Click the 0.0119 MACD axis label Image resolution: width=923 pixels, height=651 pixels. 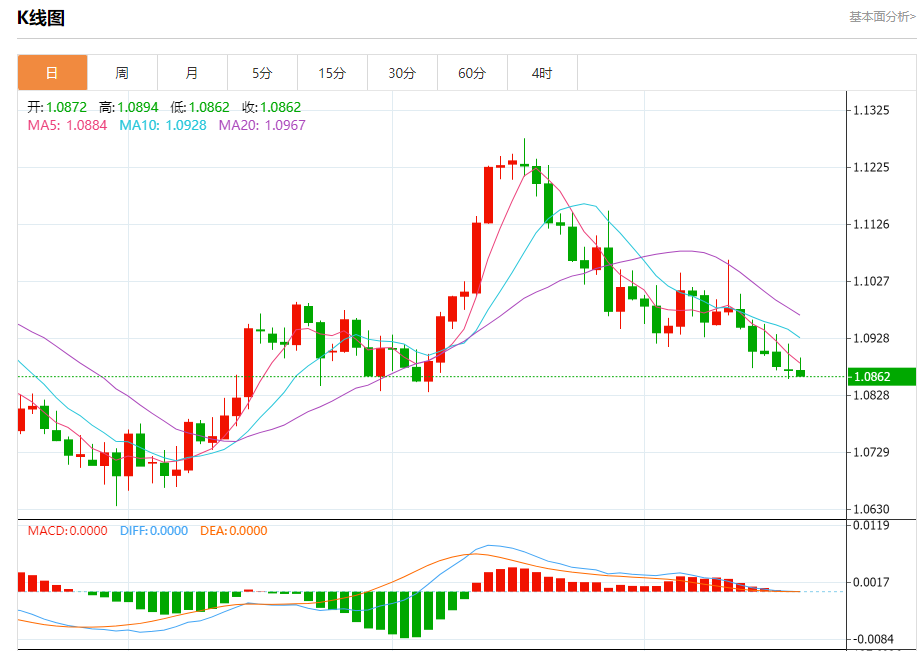872,525
